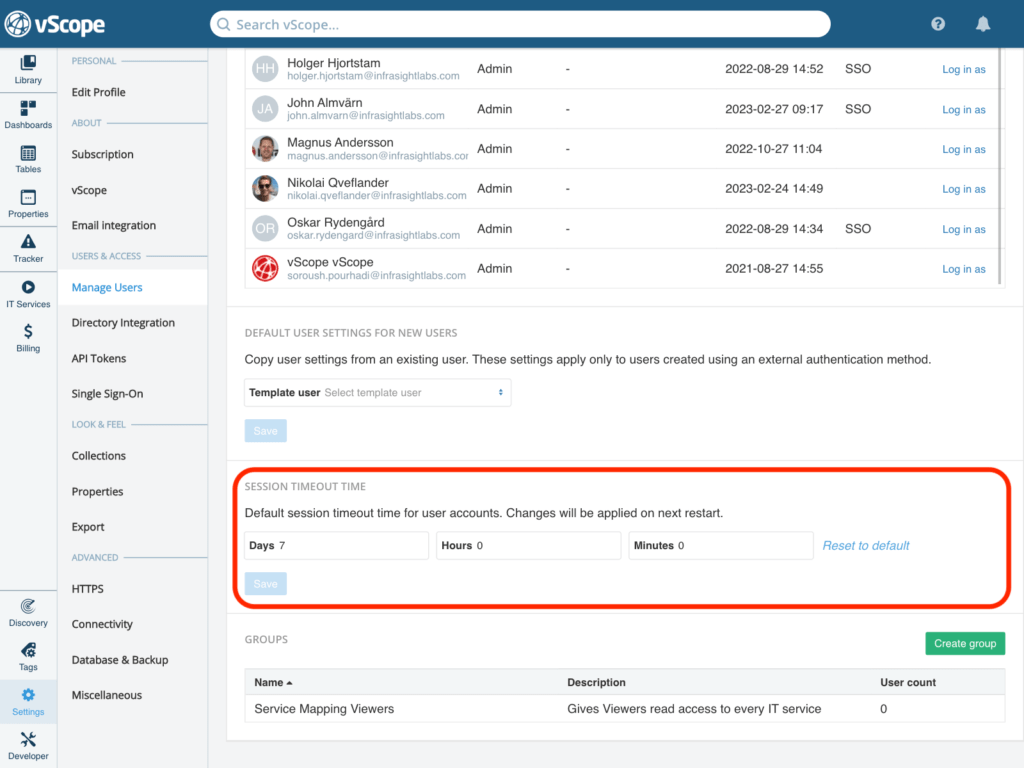Open Export settings page
The height and width of the screenshot is (768, 1024).
[88, 527]
